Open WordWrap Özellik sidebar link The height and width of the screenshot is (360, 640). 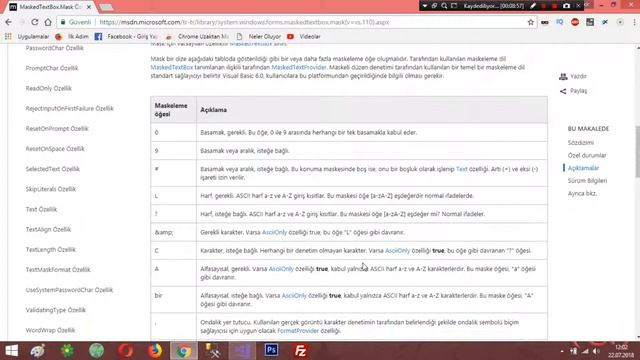point(50,330)
